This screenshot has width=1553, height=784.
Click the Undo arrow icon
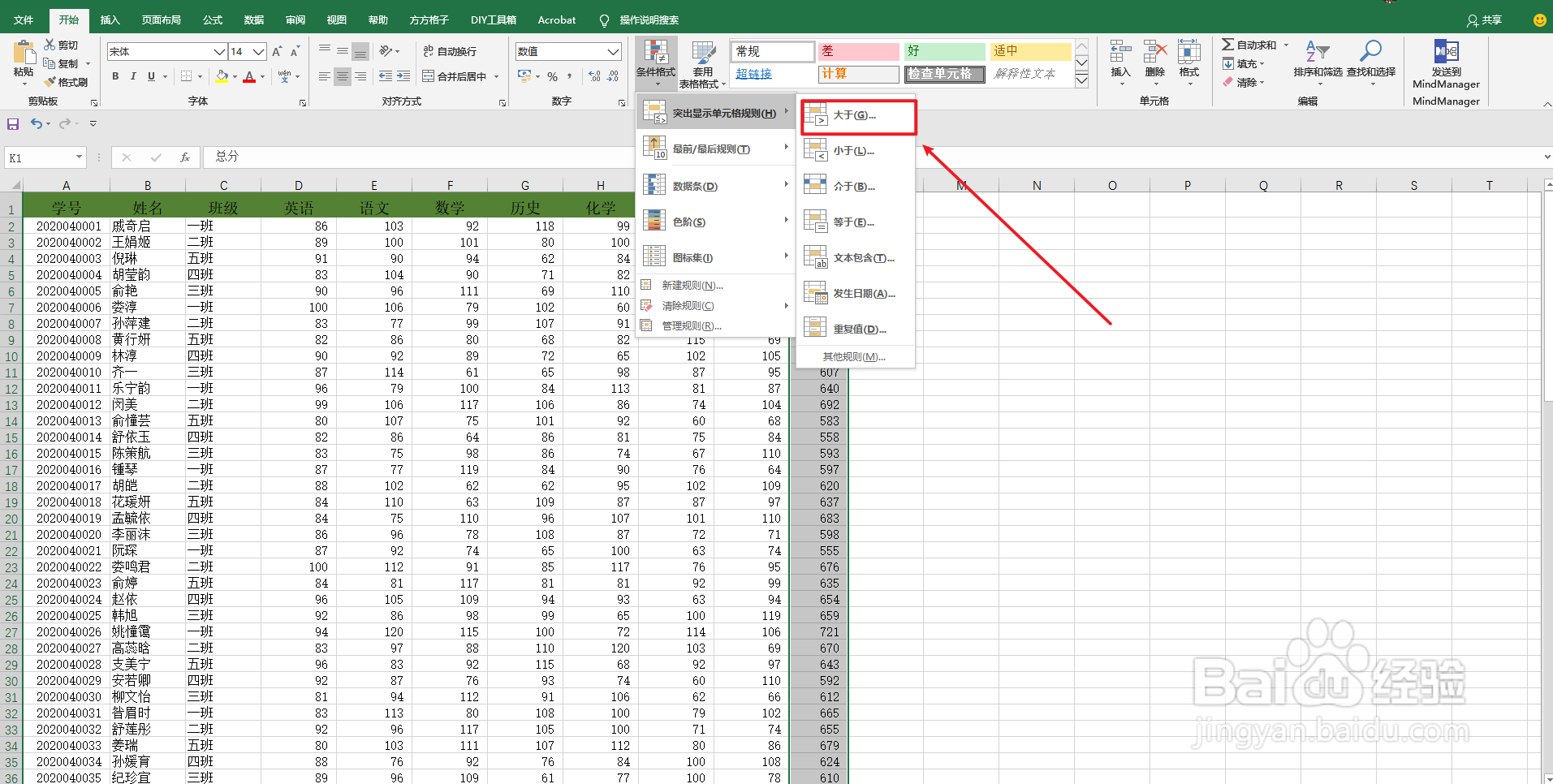[x=37, y=123]
